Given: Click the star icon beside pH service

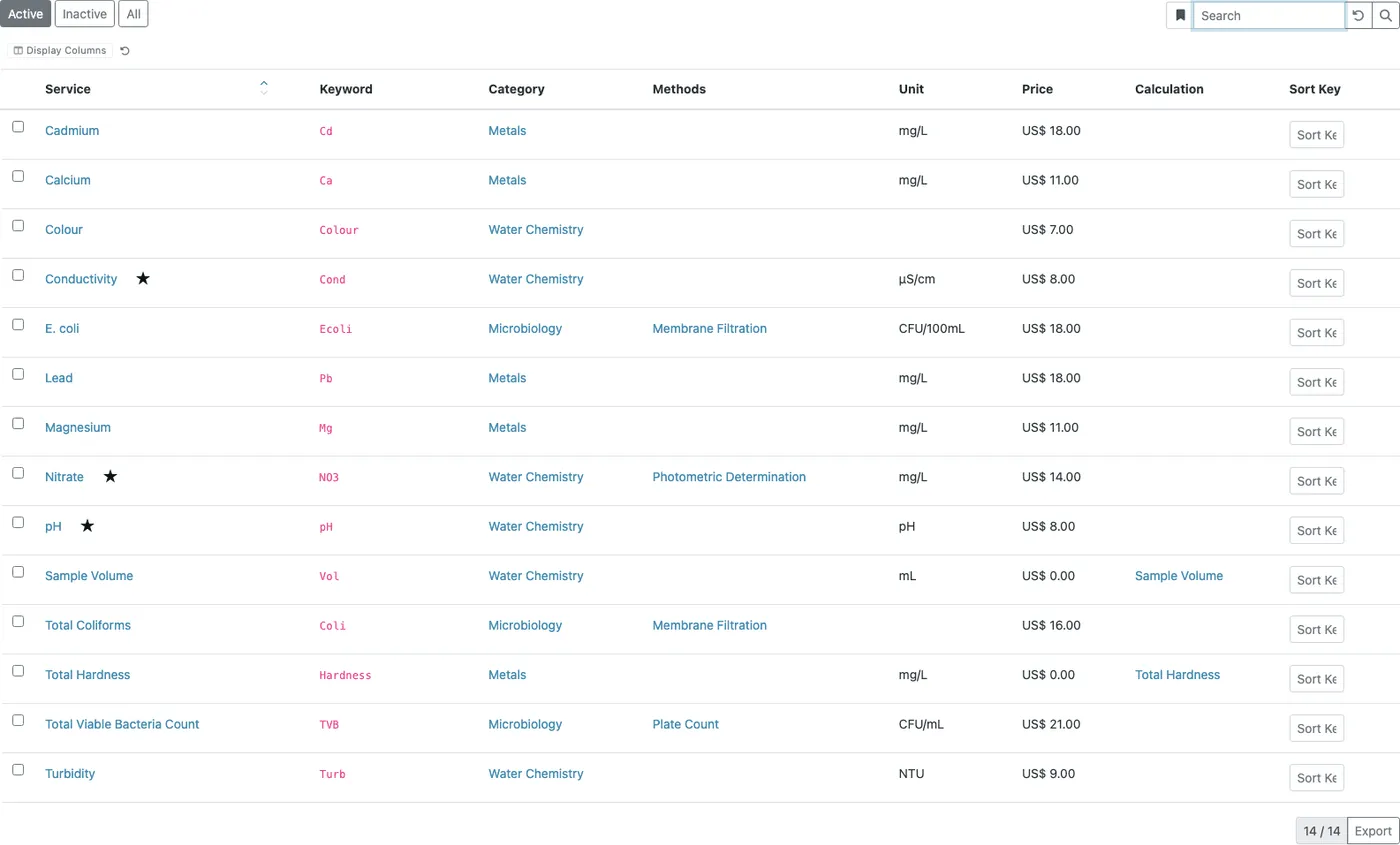Looking at the screenshot, I should pos(87,526).
